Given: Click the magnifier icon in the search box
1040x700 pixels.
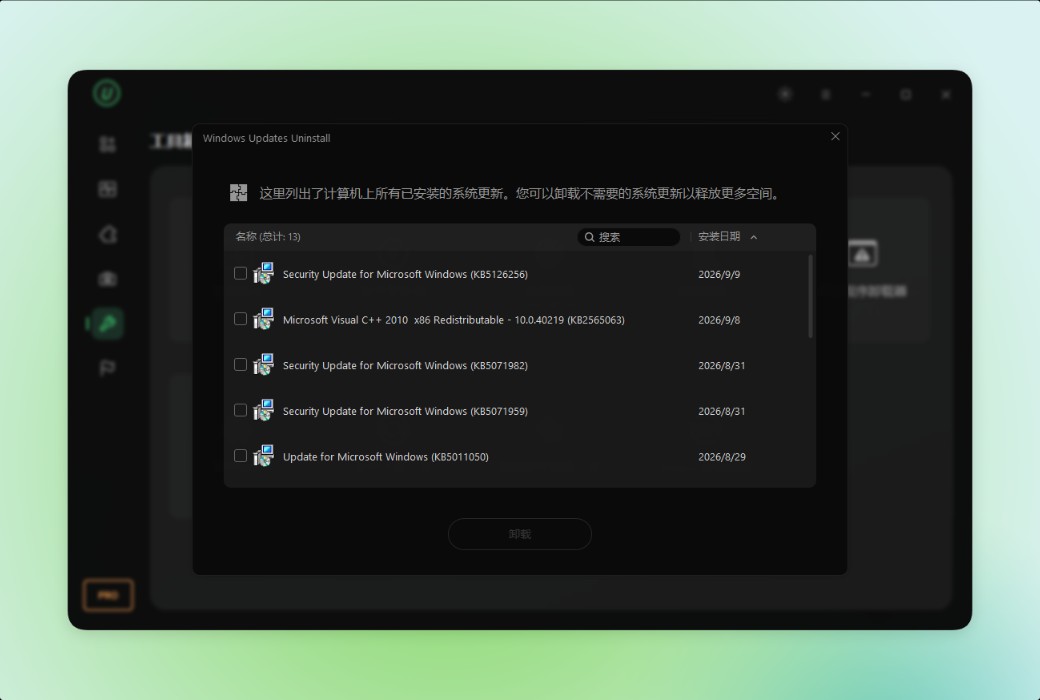Looking at the screenshot, I should (589, 237).
